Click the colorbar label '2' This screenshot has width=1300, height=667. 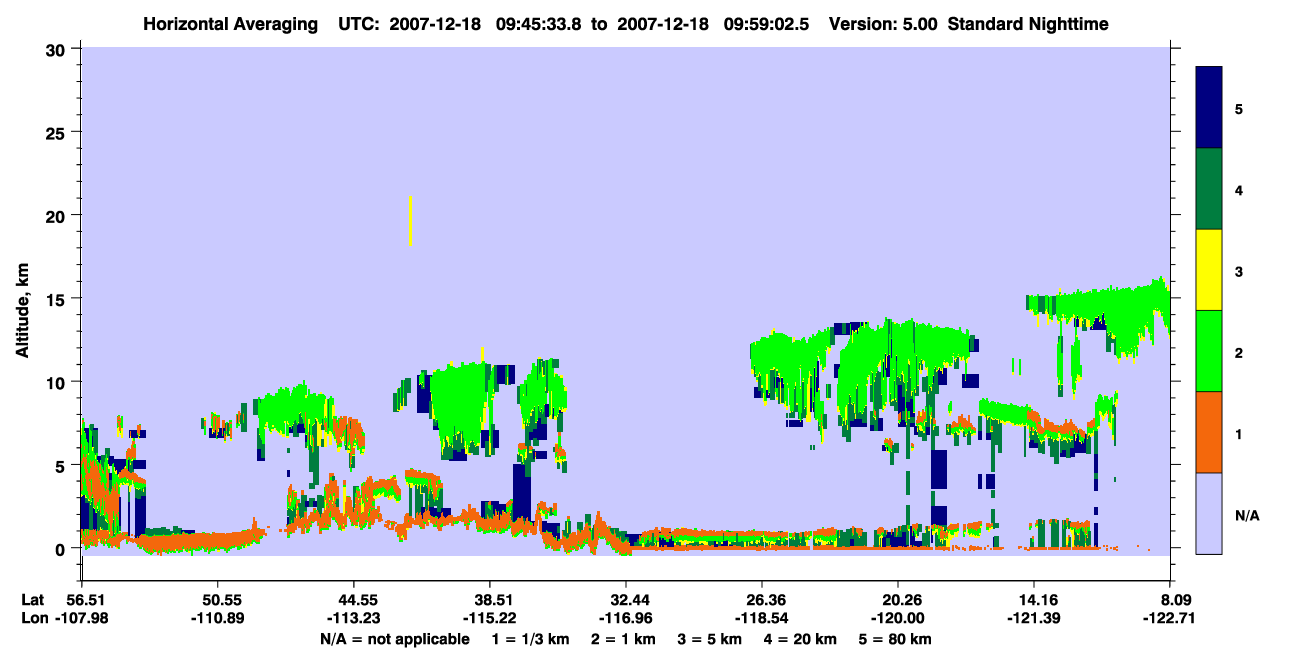click(x=1239, y=352)
